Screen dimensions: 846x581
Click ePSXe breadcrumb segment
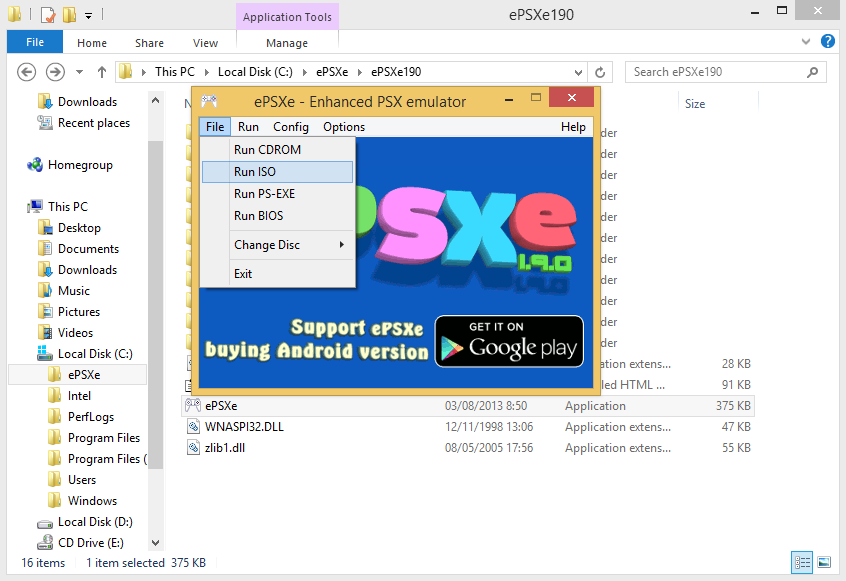coord(332,72)
